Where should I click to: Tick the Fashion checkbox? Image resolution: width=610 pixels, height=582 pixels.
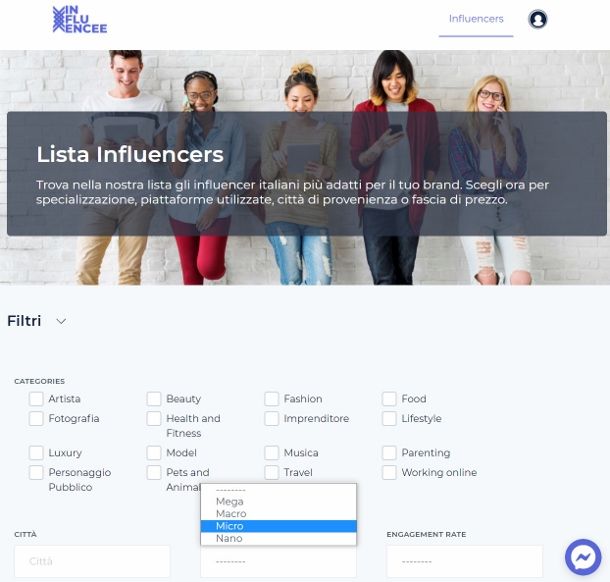(272, 399)
